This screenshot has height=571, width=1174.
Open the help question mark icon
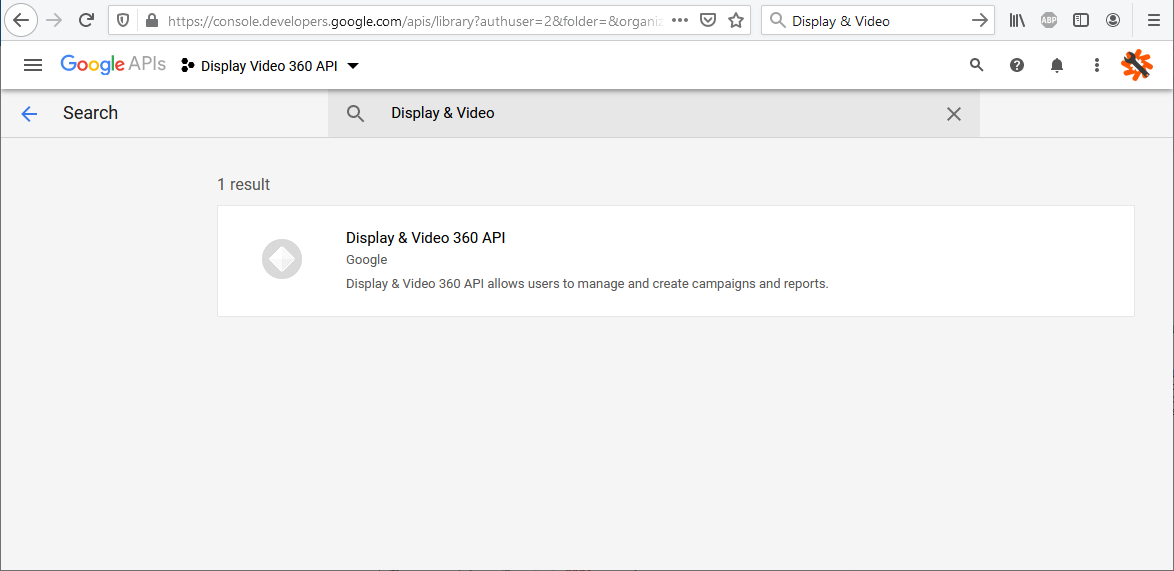click(x=1017, y=65)
